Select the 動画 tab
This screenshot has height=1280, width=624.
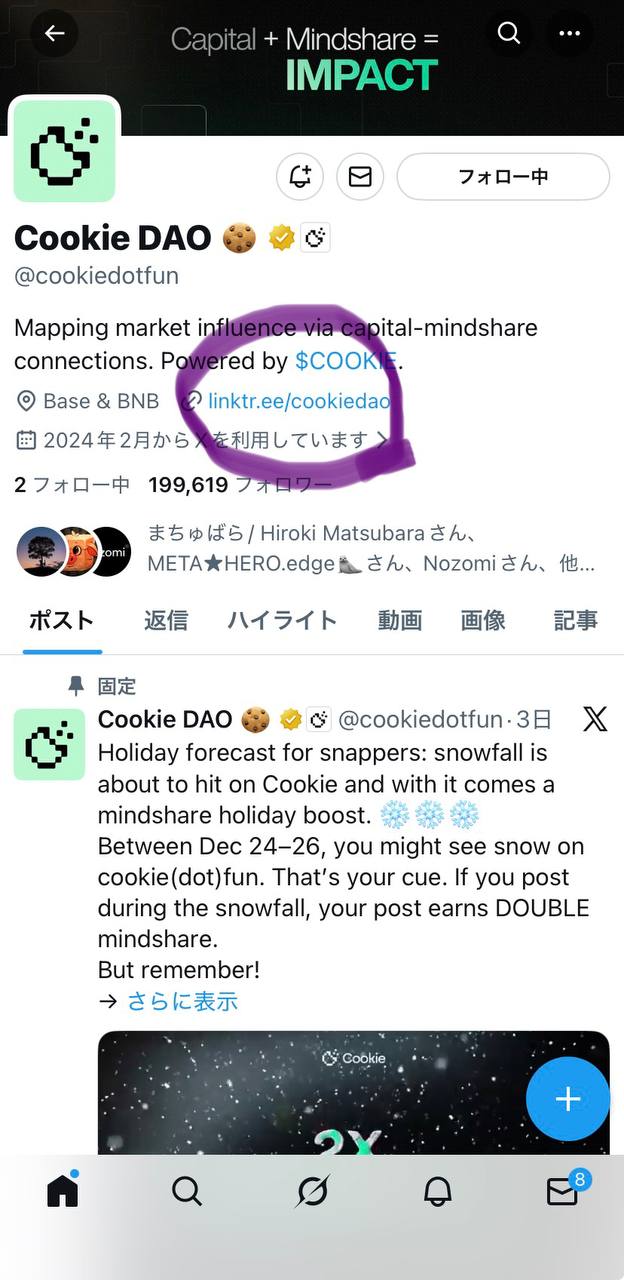[399, 620]
